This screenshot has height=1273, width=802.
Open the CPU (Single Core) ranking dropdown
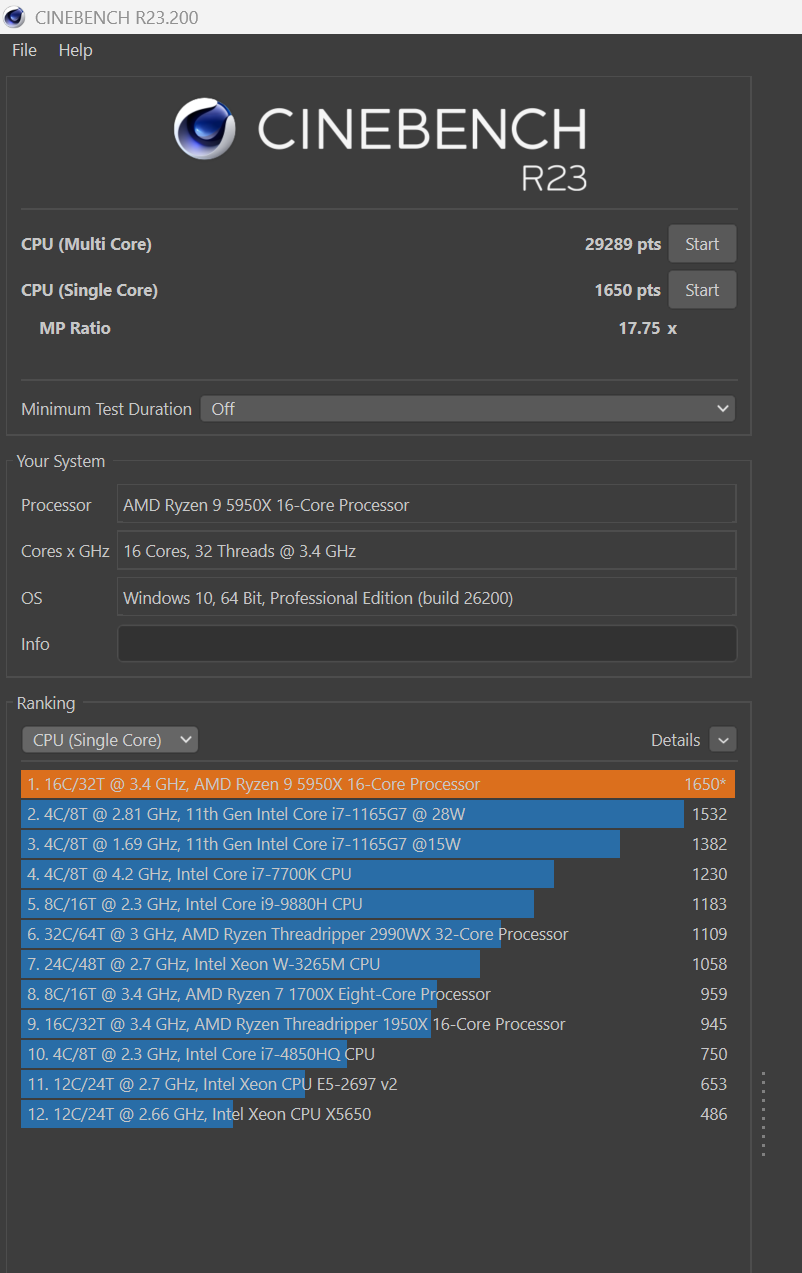110,740
